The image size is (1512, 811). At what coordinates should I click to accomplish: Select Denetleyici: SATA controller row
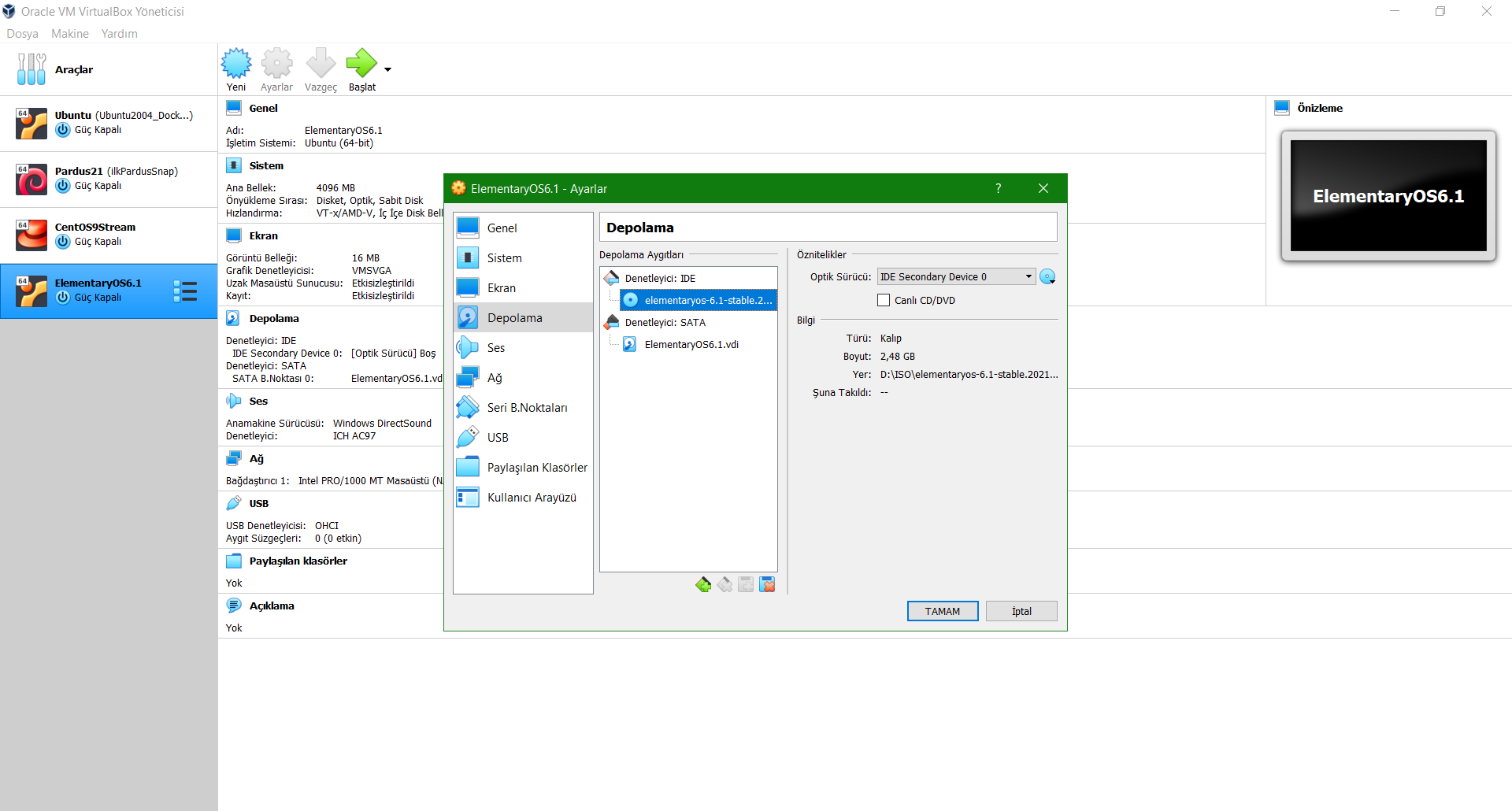coord(688,322)
